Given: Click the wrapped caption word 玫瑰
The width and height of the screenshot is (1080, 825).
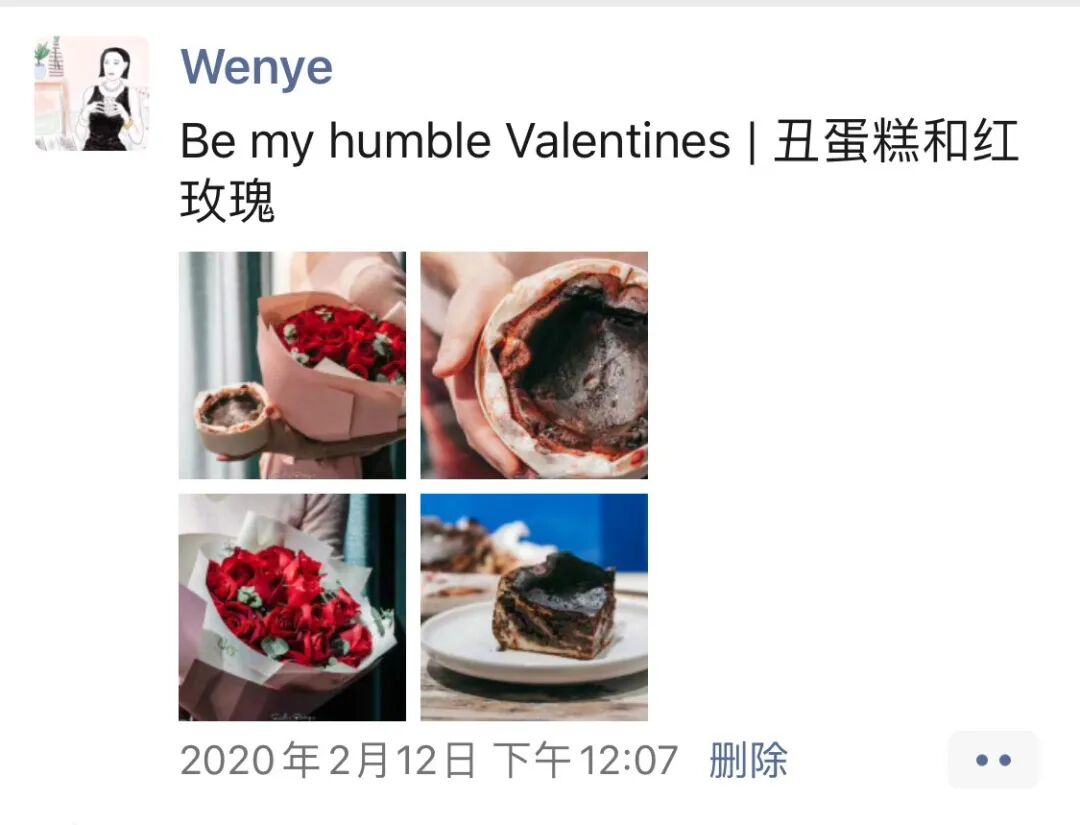Looking at the screenshot, I should pos(227,200).
